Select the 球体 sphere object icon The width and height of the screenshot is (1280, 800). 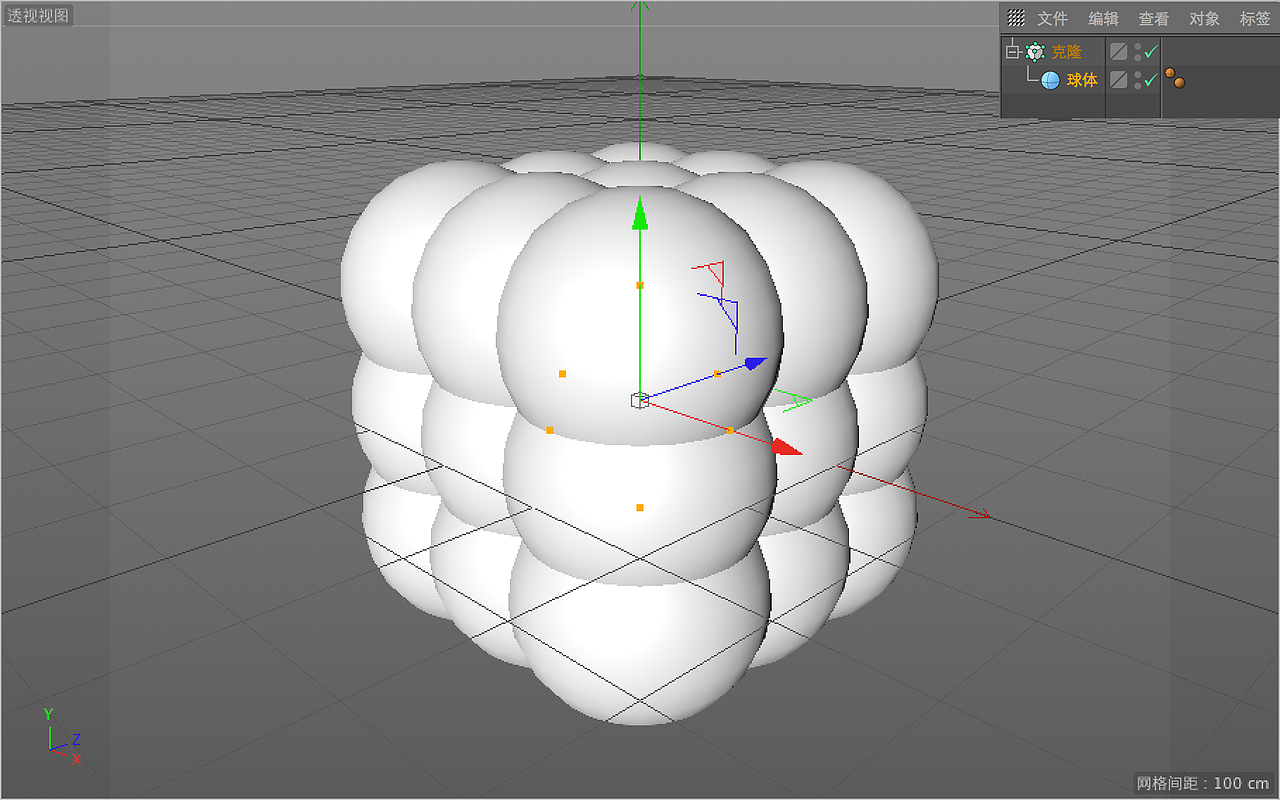[1050, 80]
